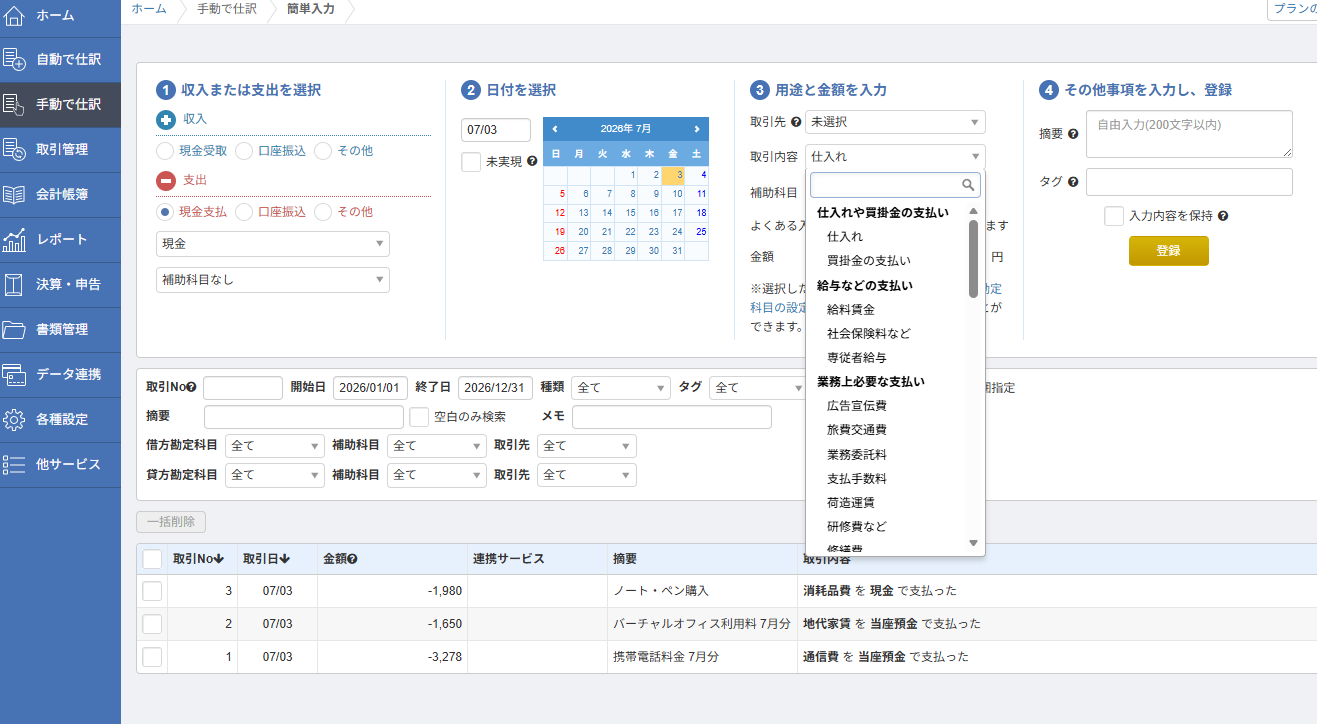Open transaction management sidebar icon
Viewport: 1317px width, 724px height.
pyautogui.click(x=14, y=150)
